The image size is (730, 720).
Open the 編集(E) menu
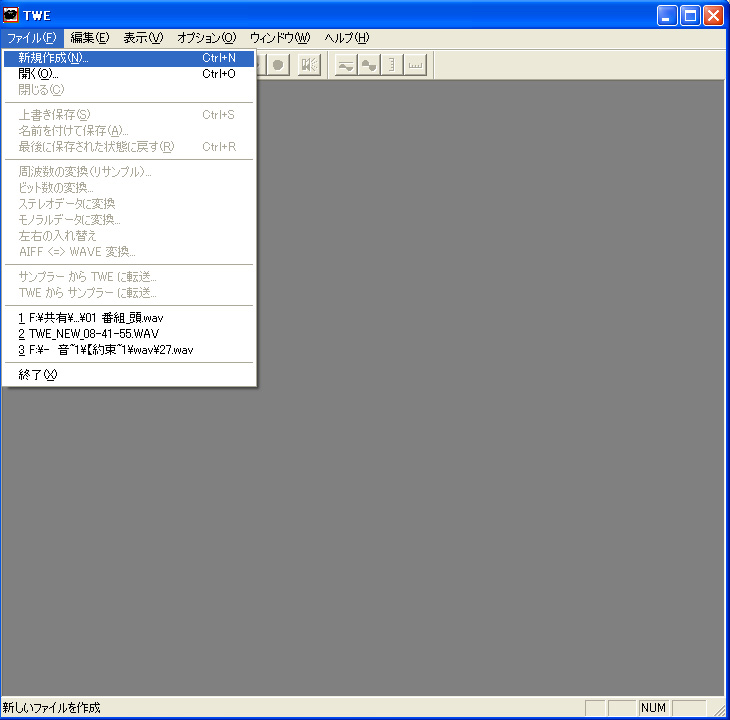point(89,38)
